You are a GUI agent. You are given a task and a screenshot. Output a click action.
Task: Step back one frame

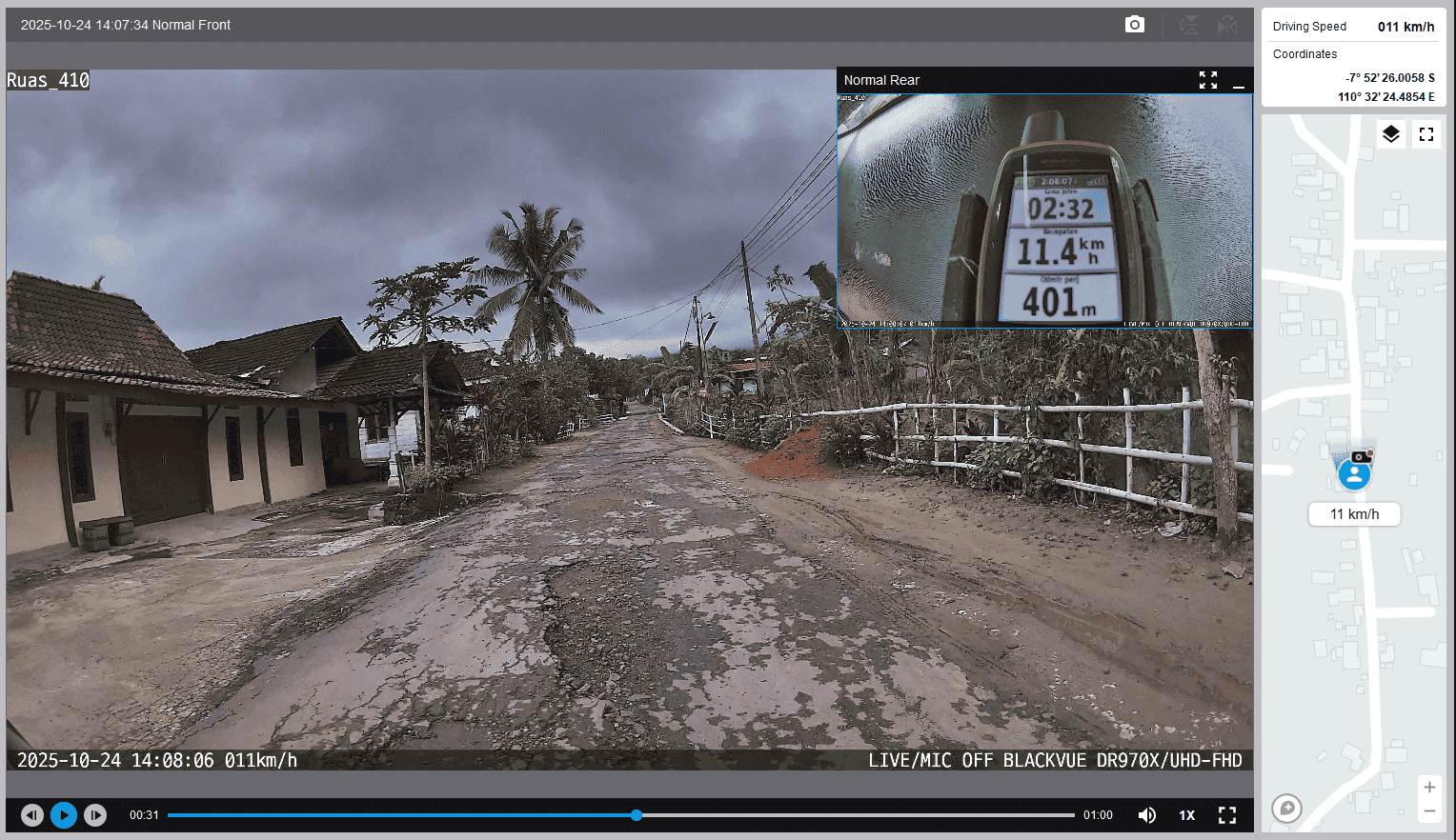coord(32,815)
